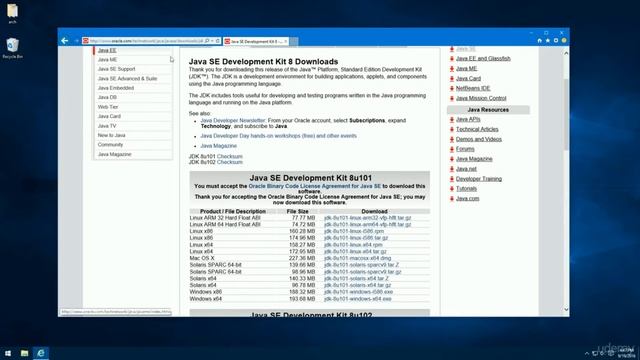Open Demos and Videos sidebar link
The width and height of the screenshot is (640, 360).
[479, 139]
